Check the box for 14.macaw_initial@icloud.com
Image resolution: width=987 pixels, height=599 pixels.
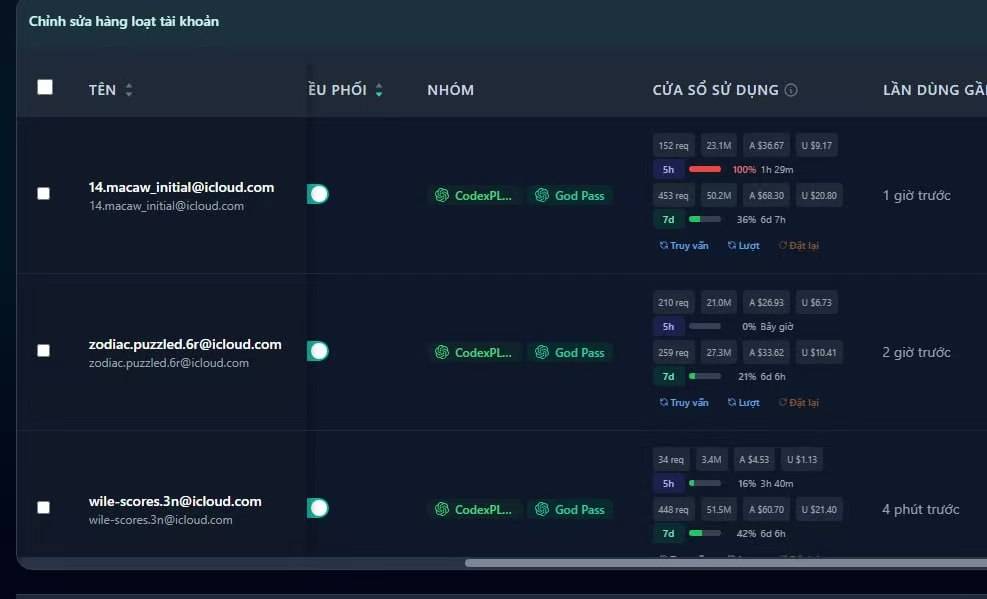pos(43,193)
